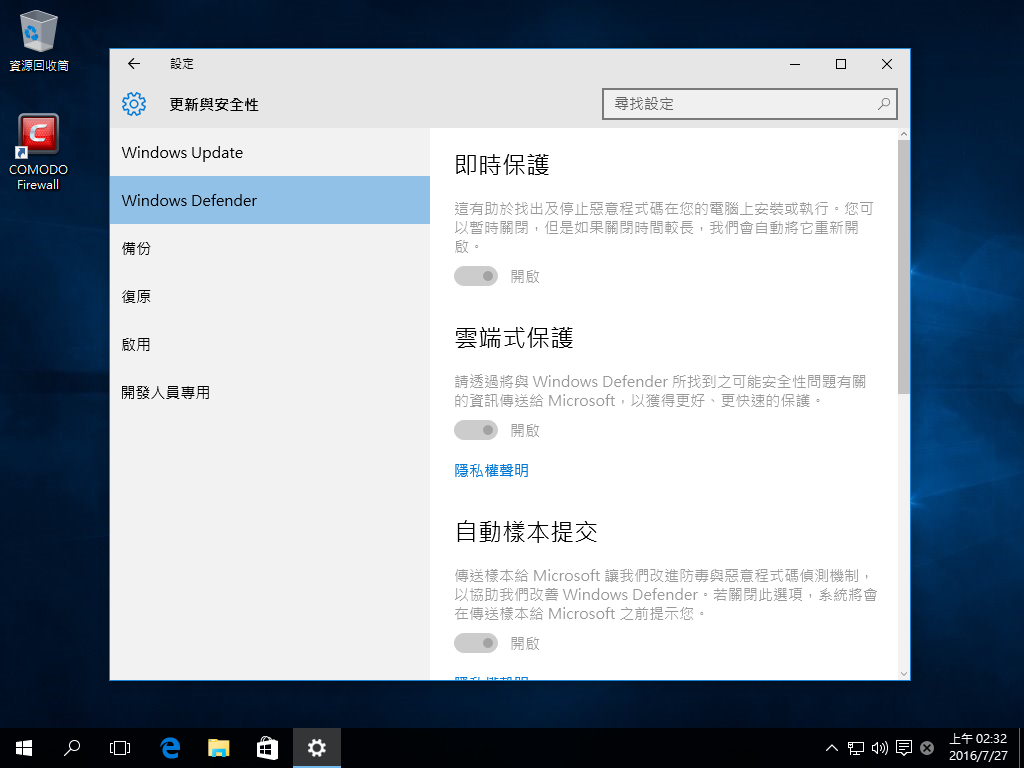Open the 啟用 section
Viewport: 1024px width, 768px height.
270,344
